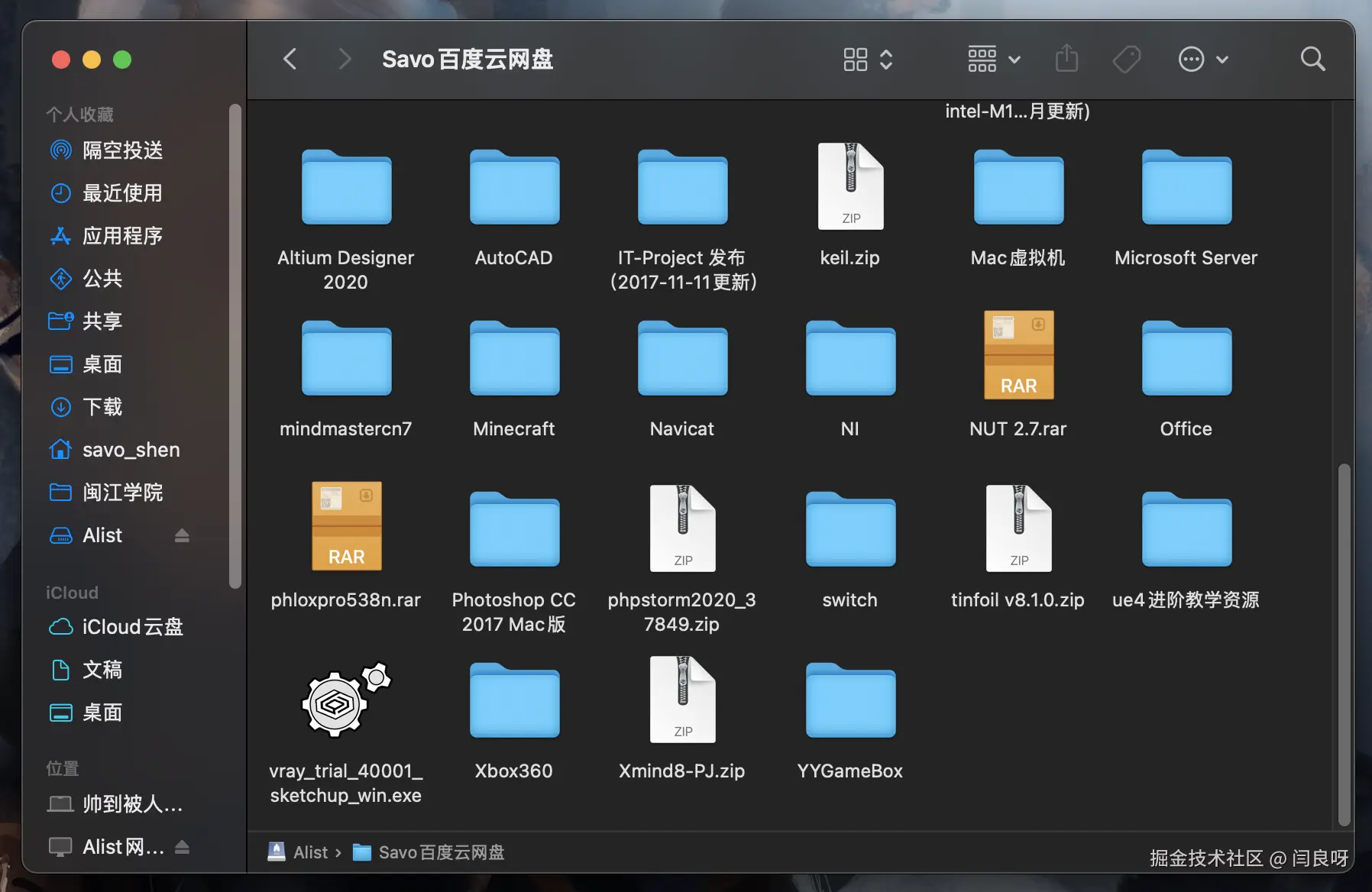The image size is (1372, 892).
Task: Click the file area vertical scrollbar
Action: tap(1344, 645)
